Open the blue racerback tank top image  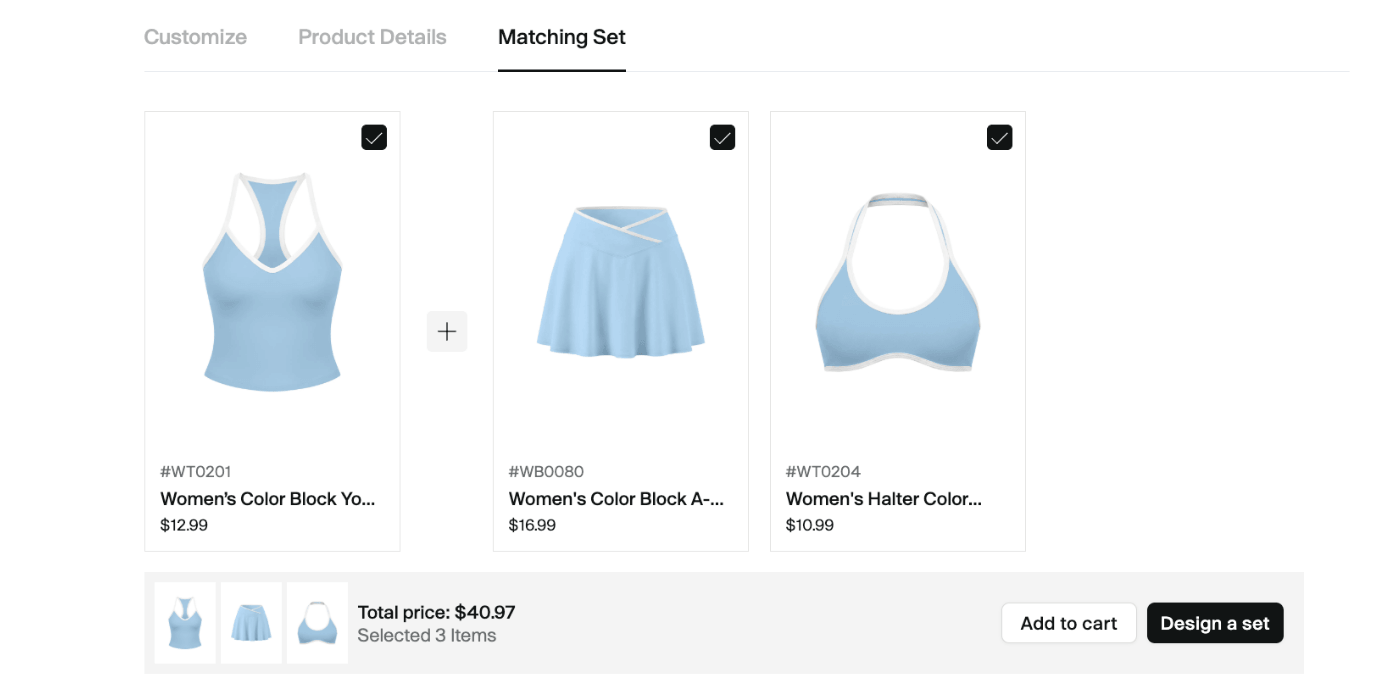tap(272, 282)
